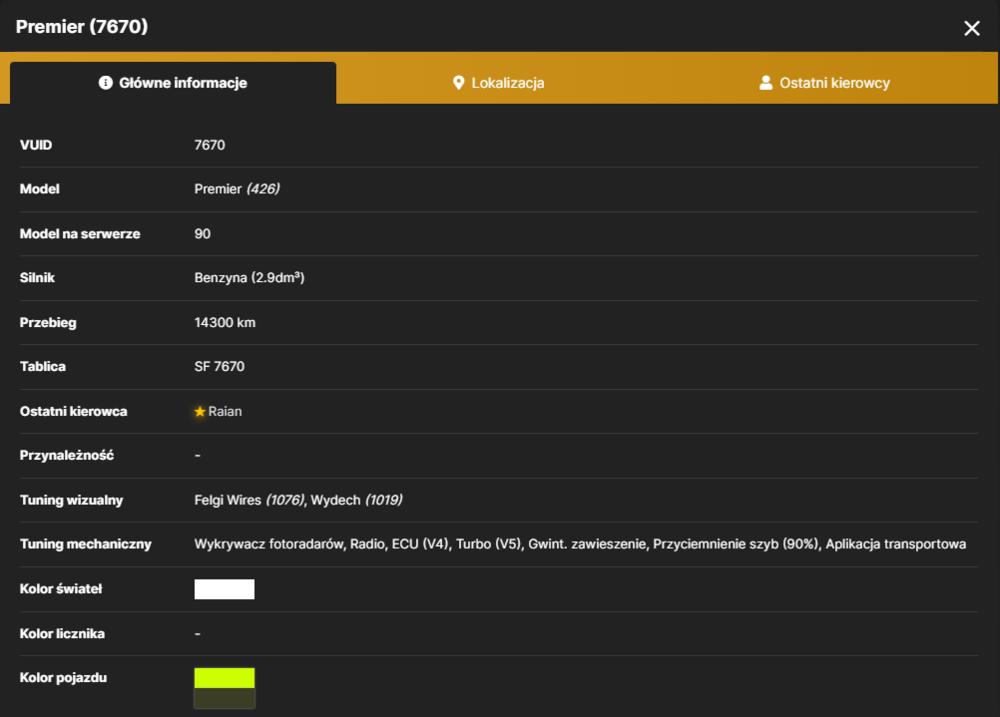The image size is (1000, 717).
Task: Click the Przynależność row label
Action: [67, 455]
